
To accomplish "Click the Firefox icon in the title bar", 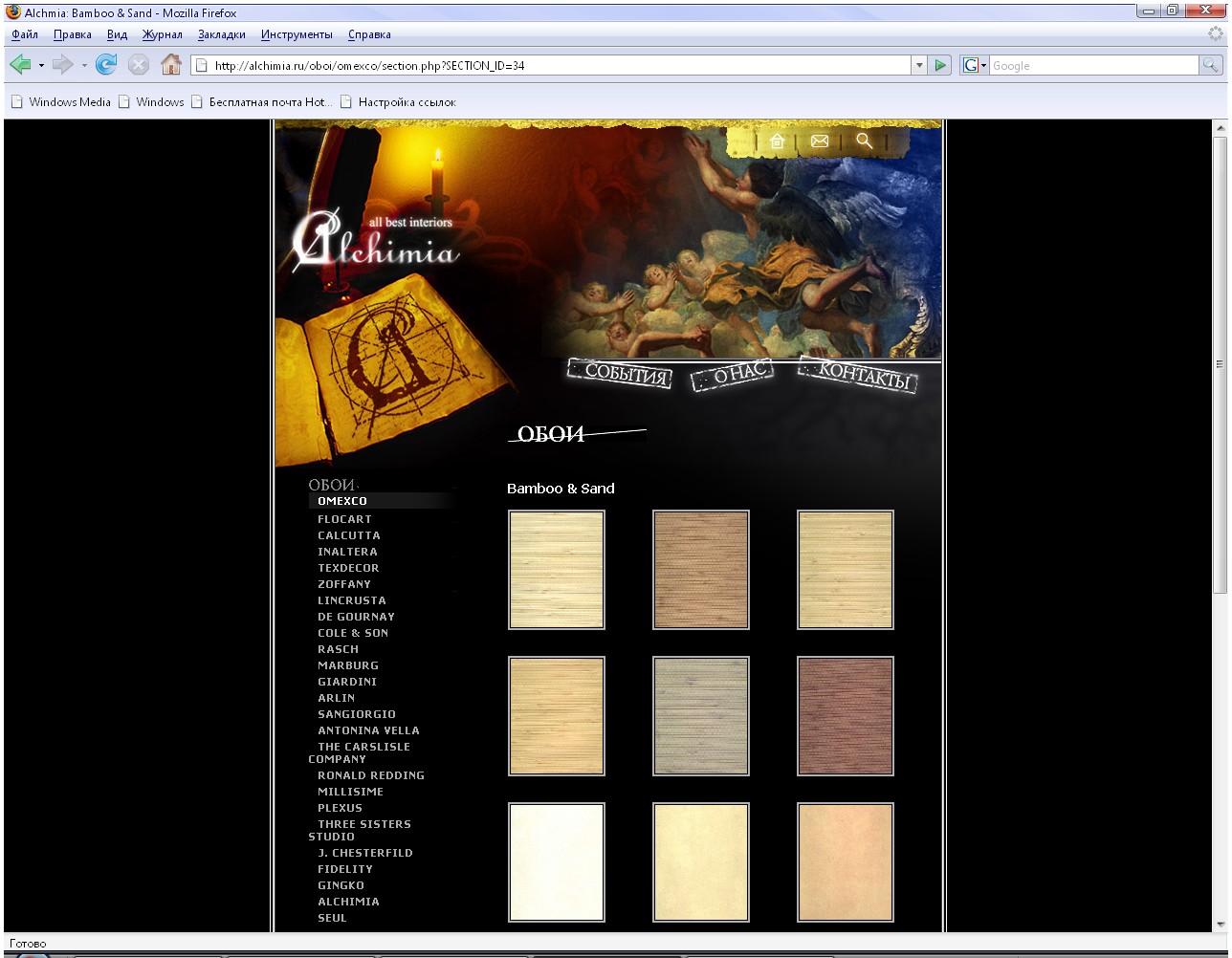I will pyautogui.click(x=13, y=12).
